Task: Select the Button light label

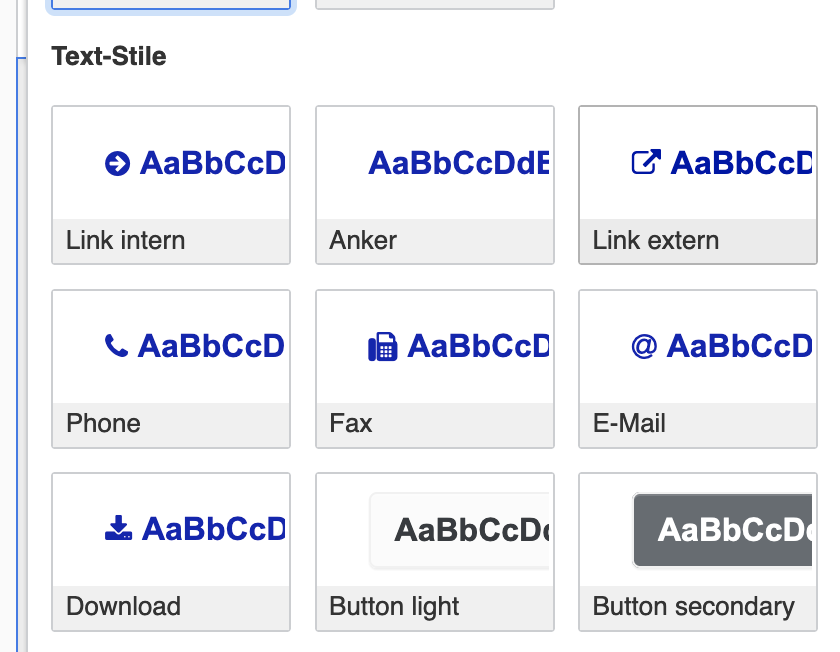Action: click(x=394, y=607)
